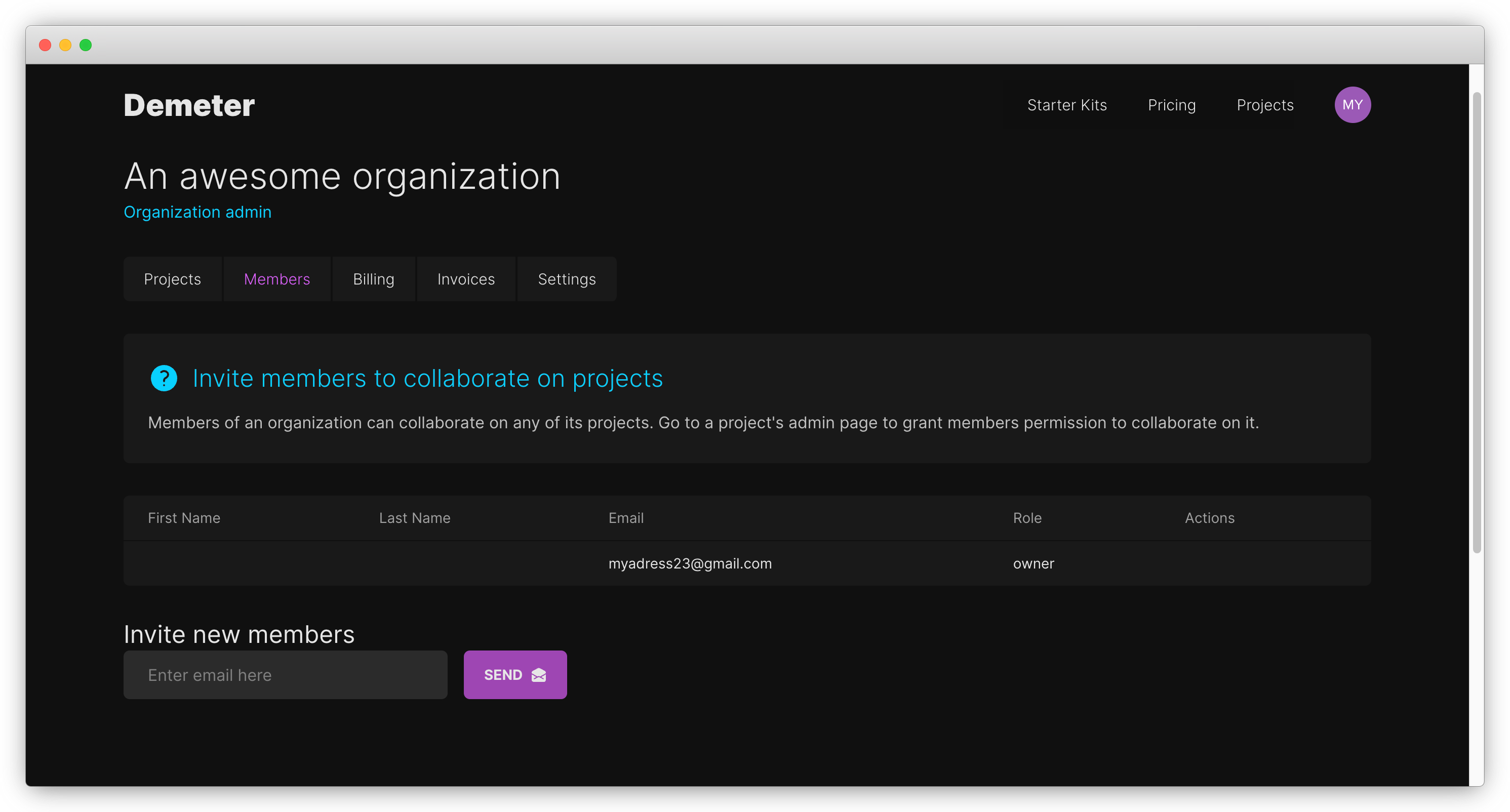Switch to the organization Projects tab
Screen dimensions: 1510x812
172,279
